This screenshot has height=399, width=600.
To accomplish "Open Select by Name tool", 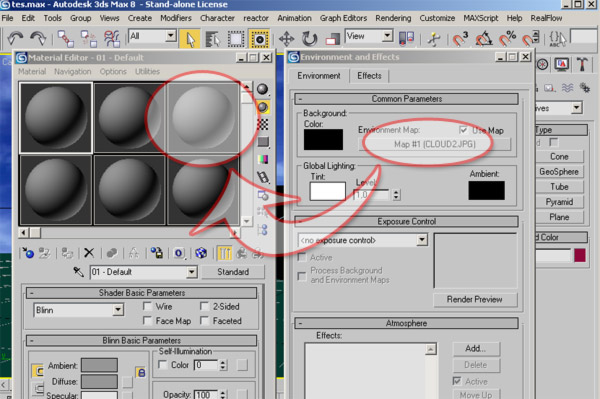I will [213, 39].
